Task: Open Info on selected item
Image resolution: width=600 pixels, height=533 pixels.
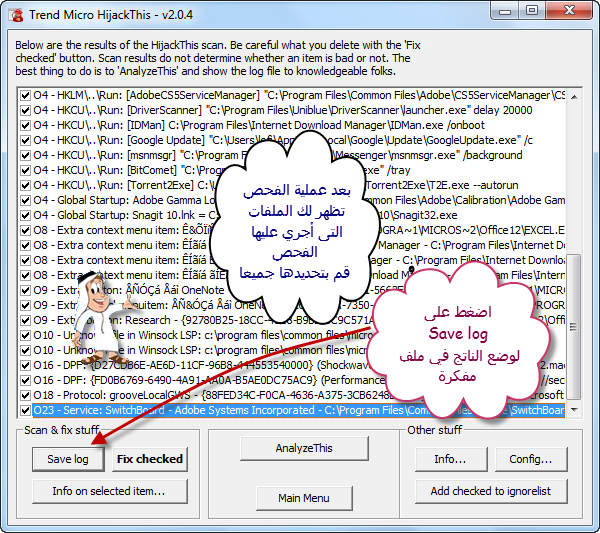Action: click(x=110, y=491)
